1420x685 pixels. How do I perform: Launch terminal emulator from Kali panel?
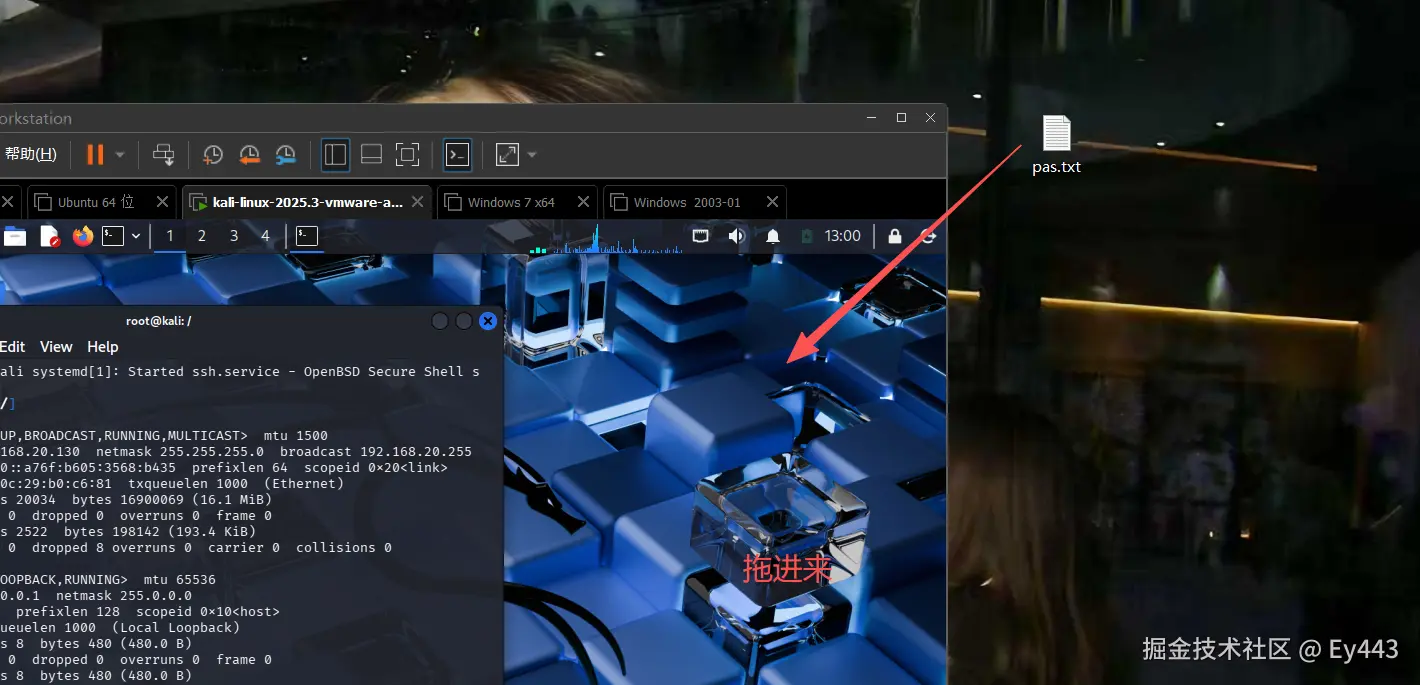pos(113,236)
